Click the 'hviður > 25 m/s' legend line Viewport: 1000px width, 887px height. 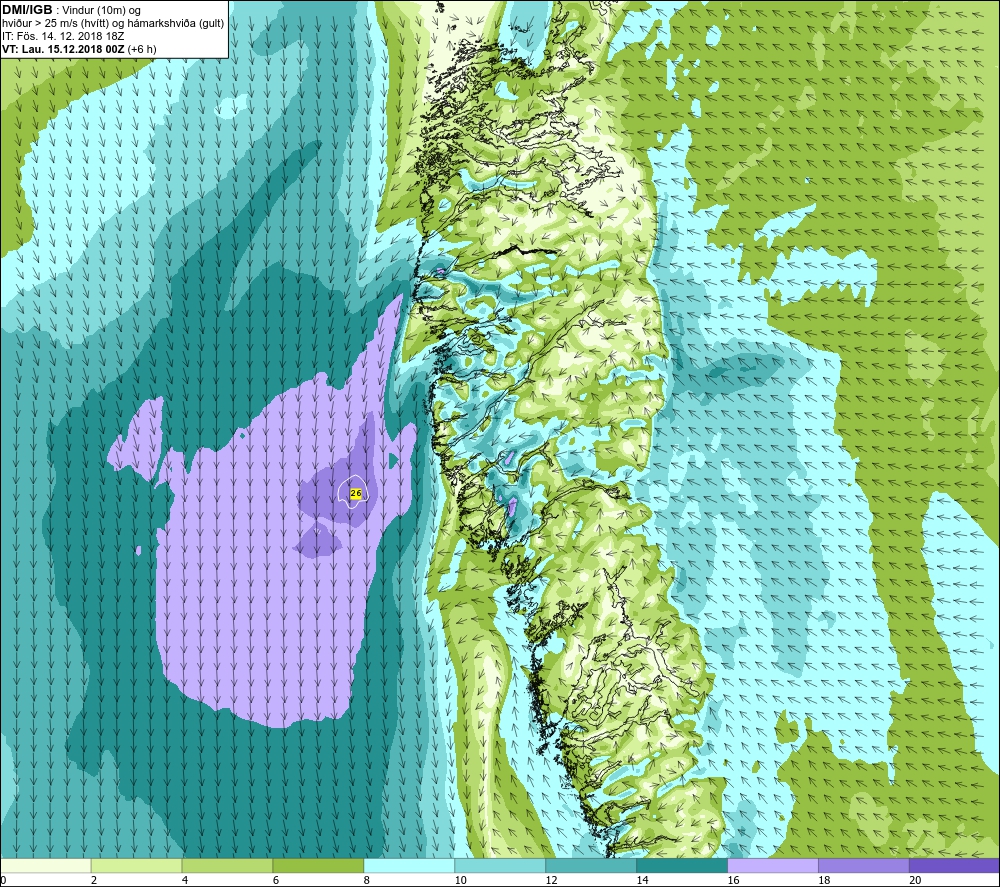114,24
